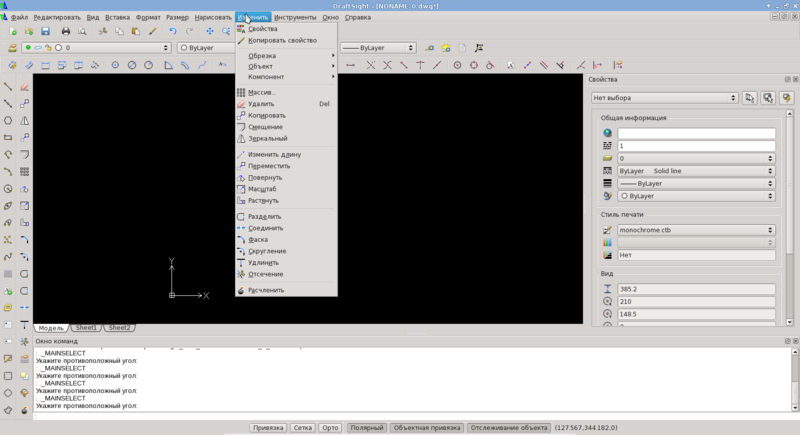Click the dimension style icon in toolbar
The image size is (800, 435).
click(479, 48)
